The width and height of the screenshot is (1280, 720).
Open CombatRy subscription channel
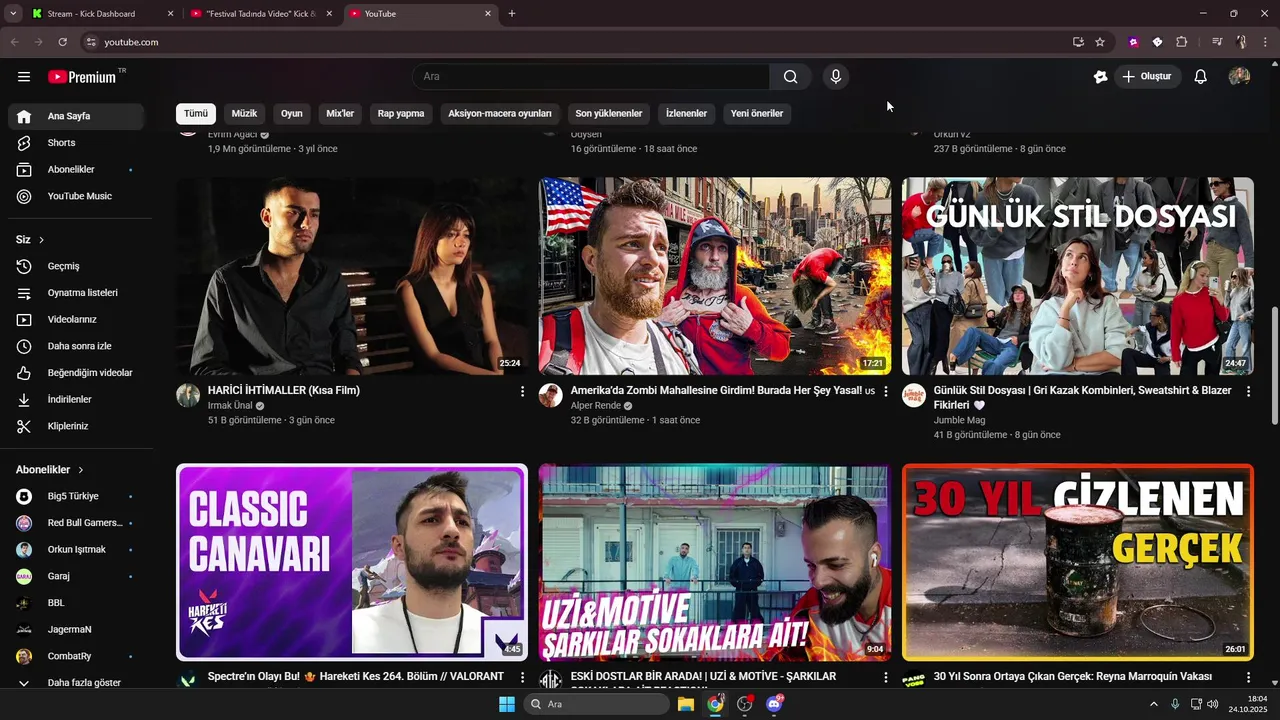click(76, 656)
